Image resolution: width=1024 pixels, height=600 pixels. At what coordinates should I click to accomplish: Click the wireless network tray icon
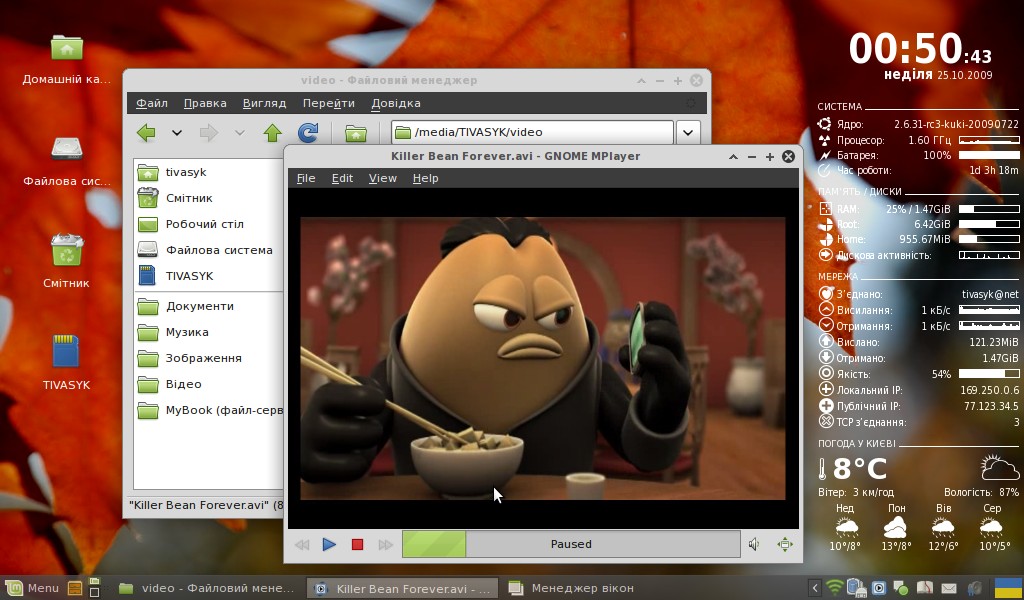[834, 588]
